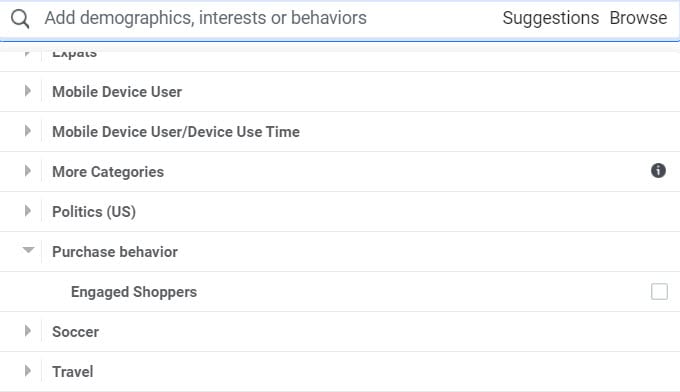
Task: Select the Politics (US) label
Action: (x=94, y=212)
